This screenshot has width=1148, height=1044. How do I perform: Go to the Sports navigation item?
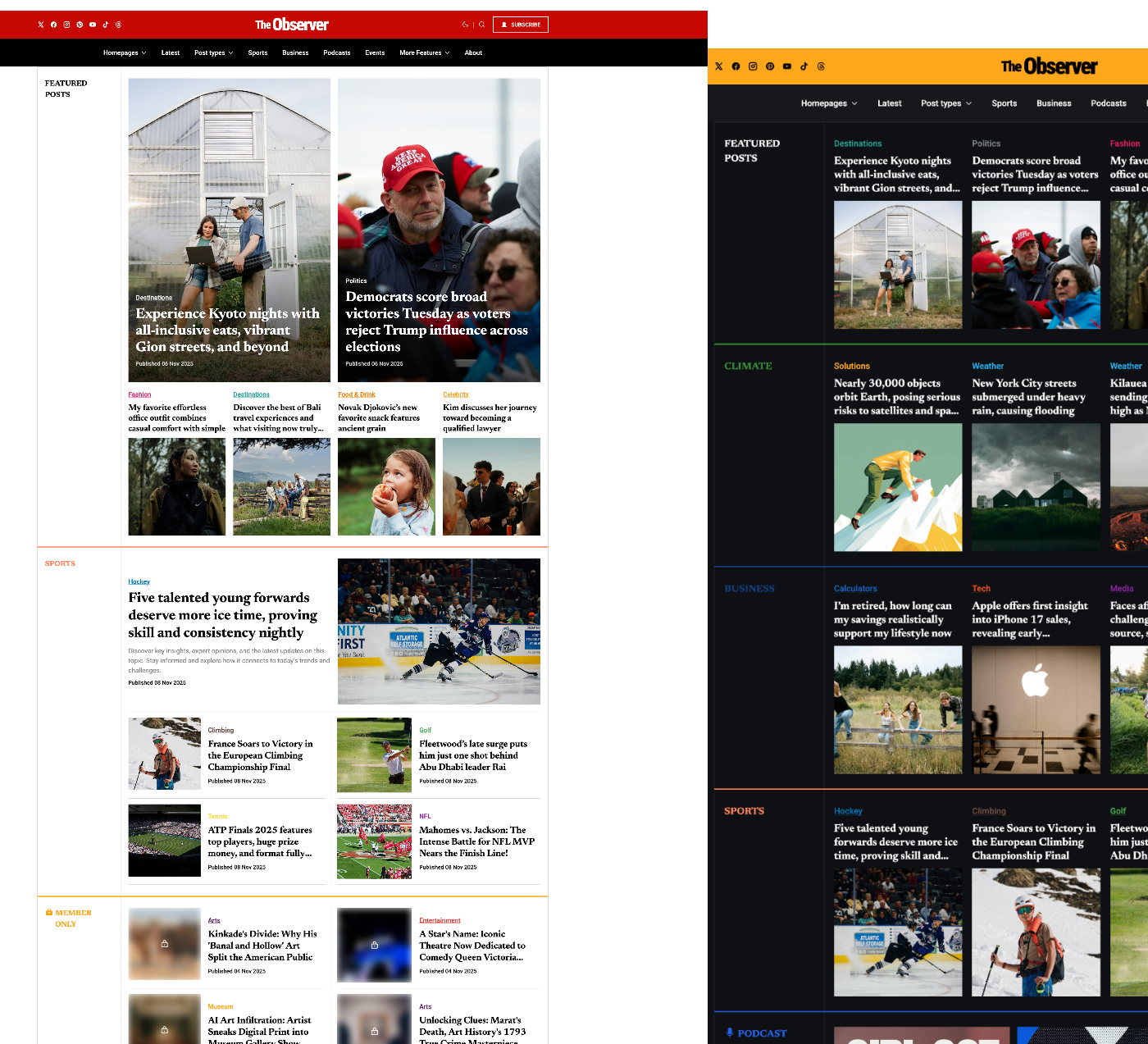click(x=257, y=52)
